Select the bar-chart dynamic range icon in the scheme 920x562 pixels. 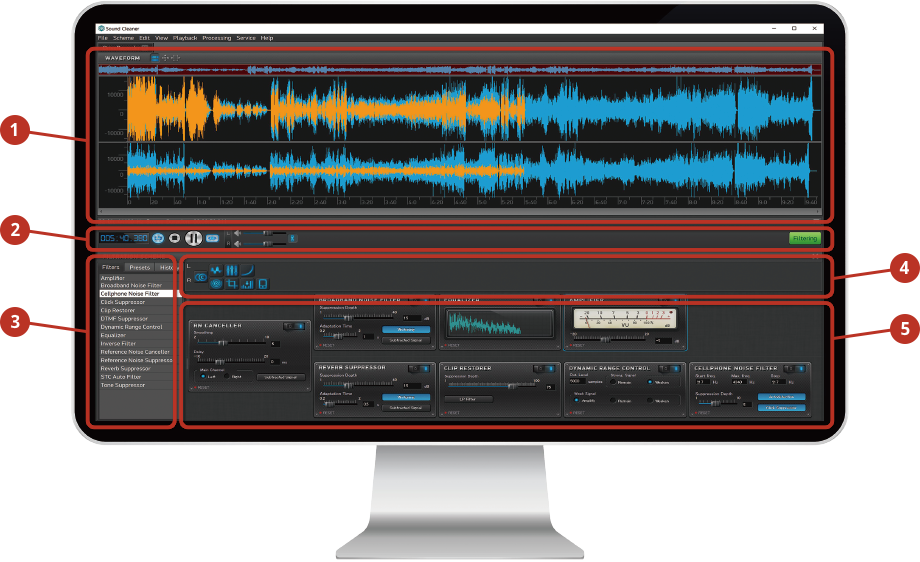click(248, 284)
